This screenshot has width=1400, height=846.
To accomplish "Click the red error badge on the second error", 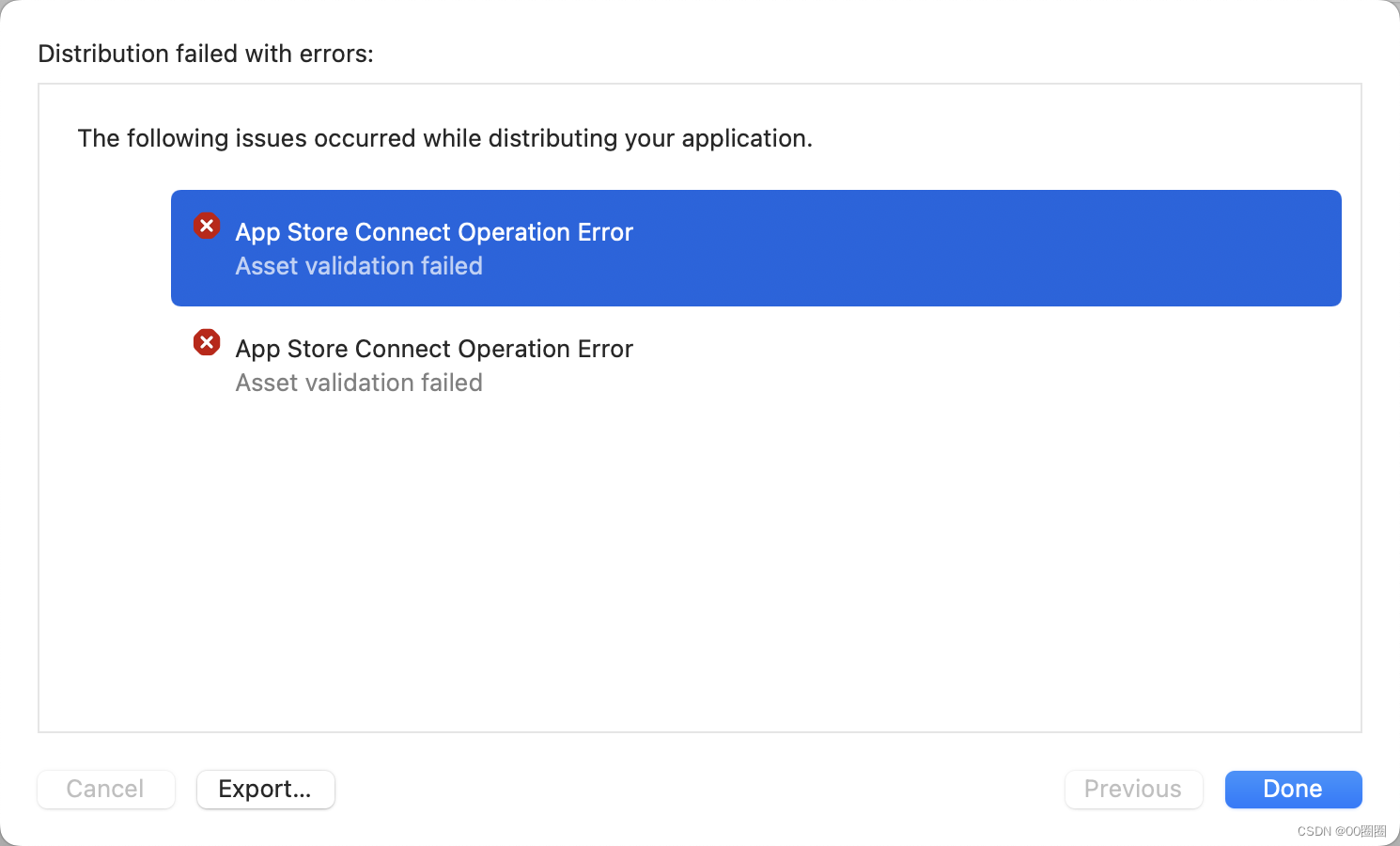I will [207, 342].
